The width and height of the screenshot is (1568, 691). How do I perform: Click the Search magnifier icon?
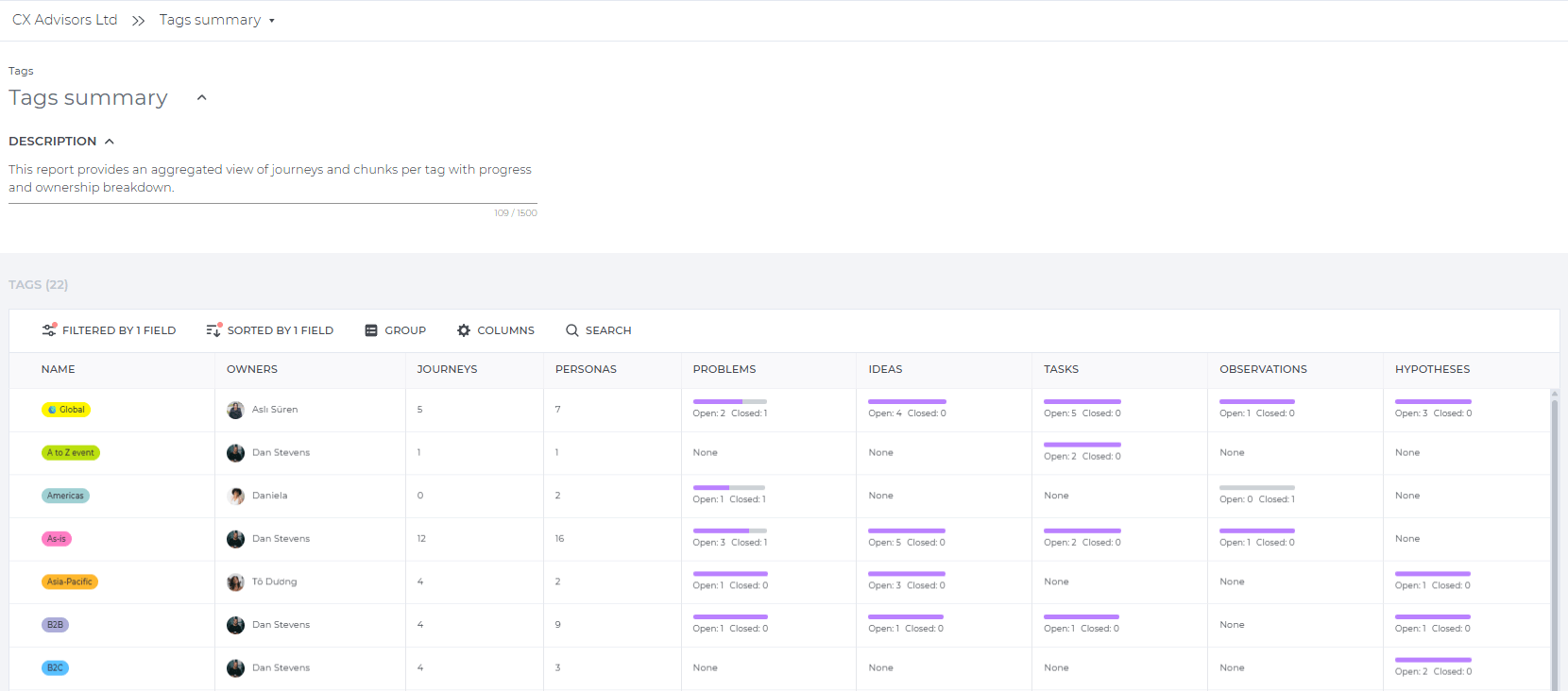click(572, 330)
